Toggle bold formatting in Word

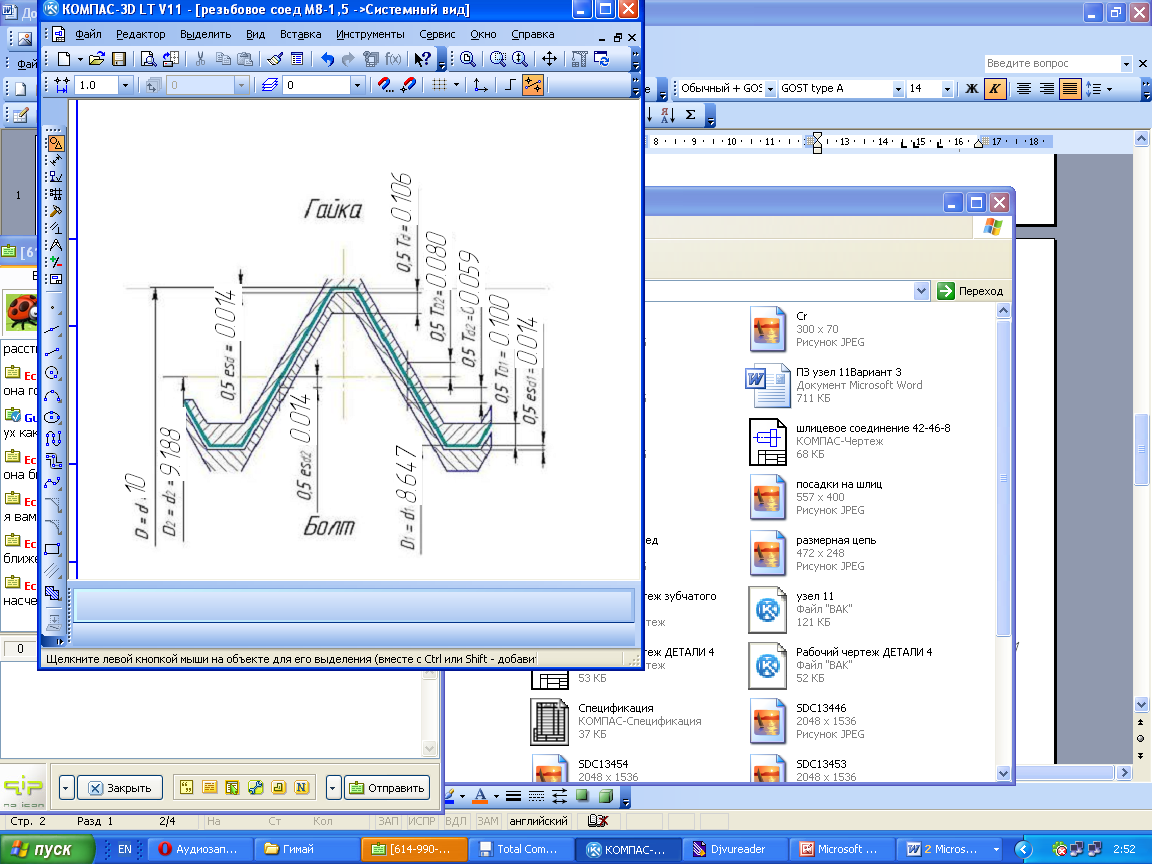coord(971,88)
